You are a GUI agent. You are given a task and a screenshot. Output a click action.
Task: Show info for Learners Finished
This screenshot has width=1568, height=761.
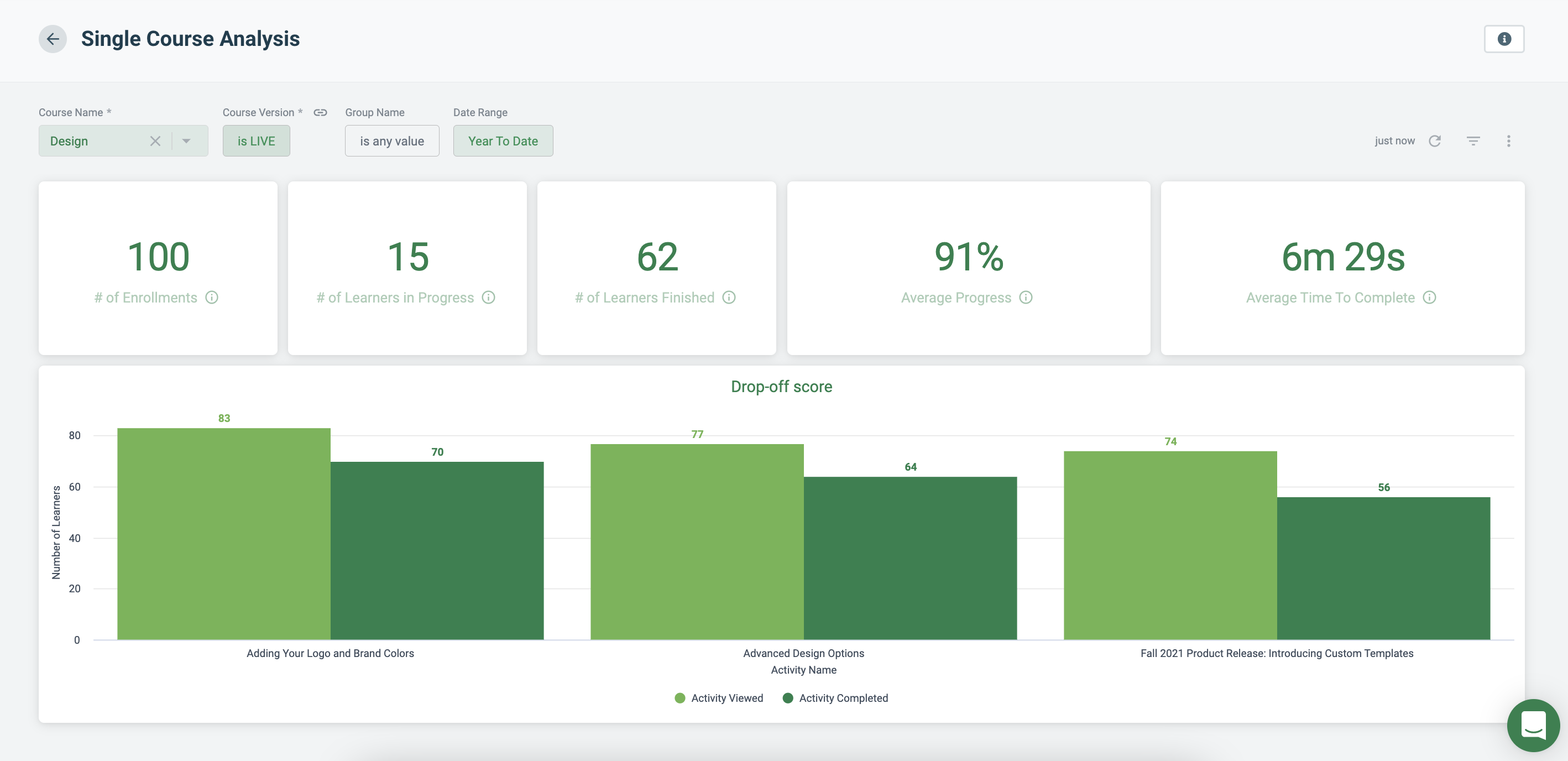coord(729,298)
